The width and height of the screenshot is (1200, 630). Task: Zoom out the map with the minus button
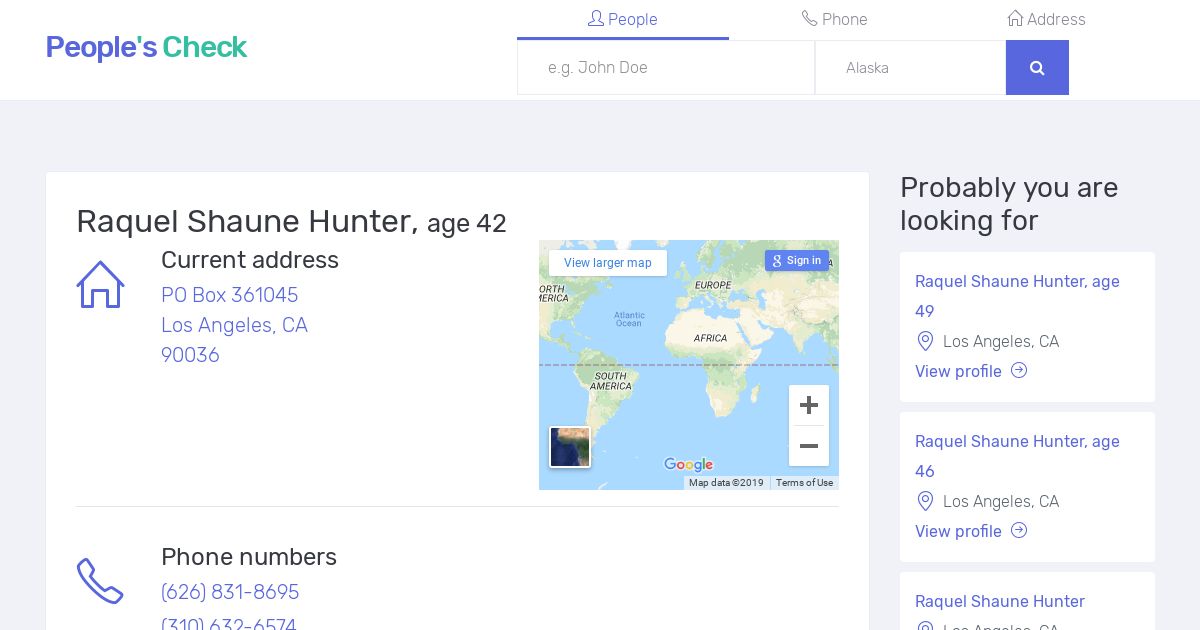(809, 446)
